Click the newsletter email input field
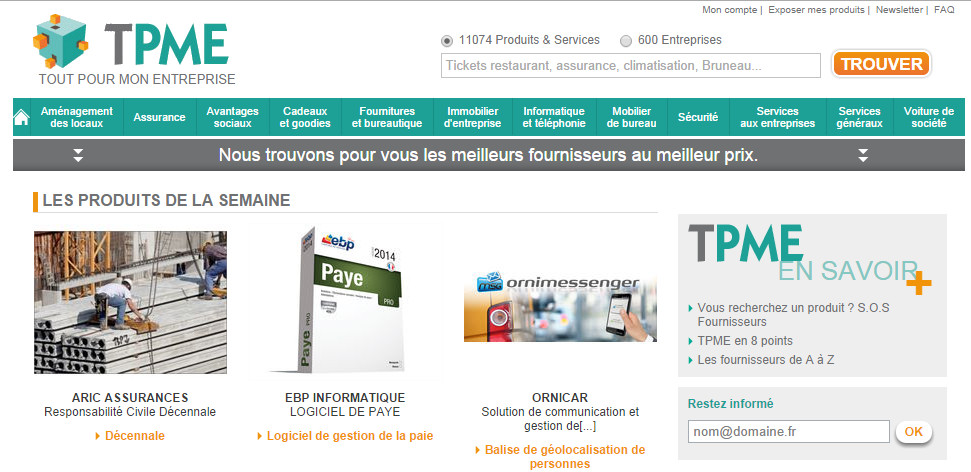 pyautogui.click(x=788, y=432)
